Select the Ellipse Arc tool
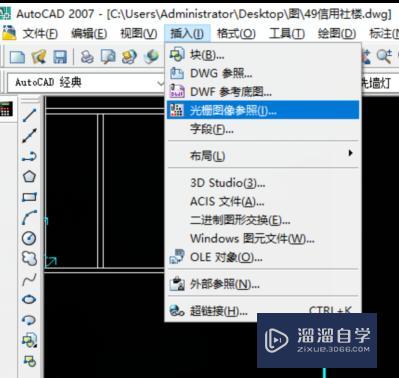The height and width of the screenshot is (378, 399). 29,320
